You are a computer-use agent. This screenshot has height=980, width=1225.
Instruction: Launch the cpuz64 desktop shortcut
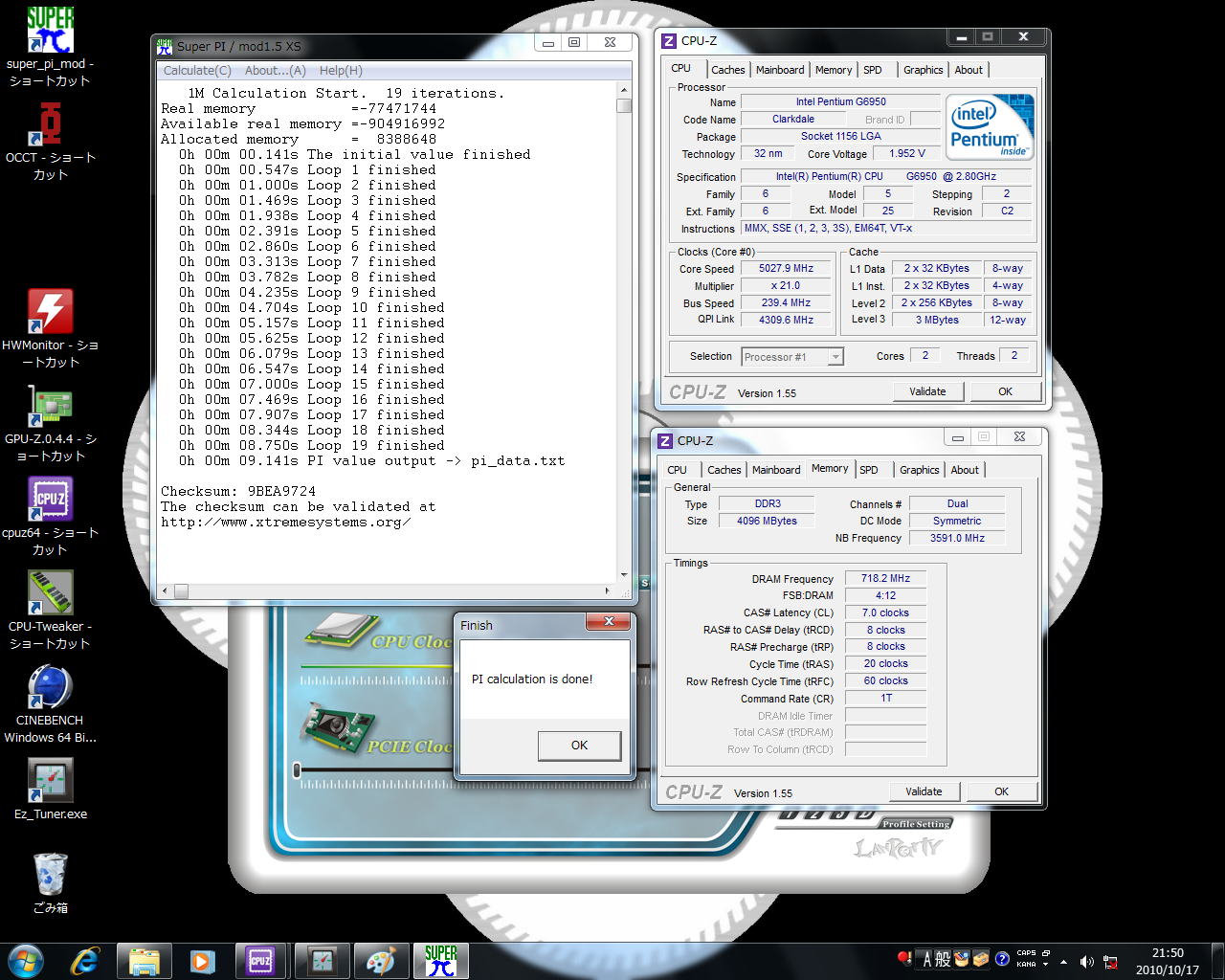point(50,515)
